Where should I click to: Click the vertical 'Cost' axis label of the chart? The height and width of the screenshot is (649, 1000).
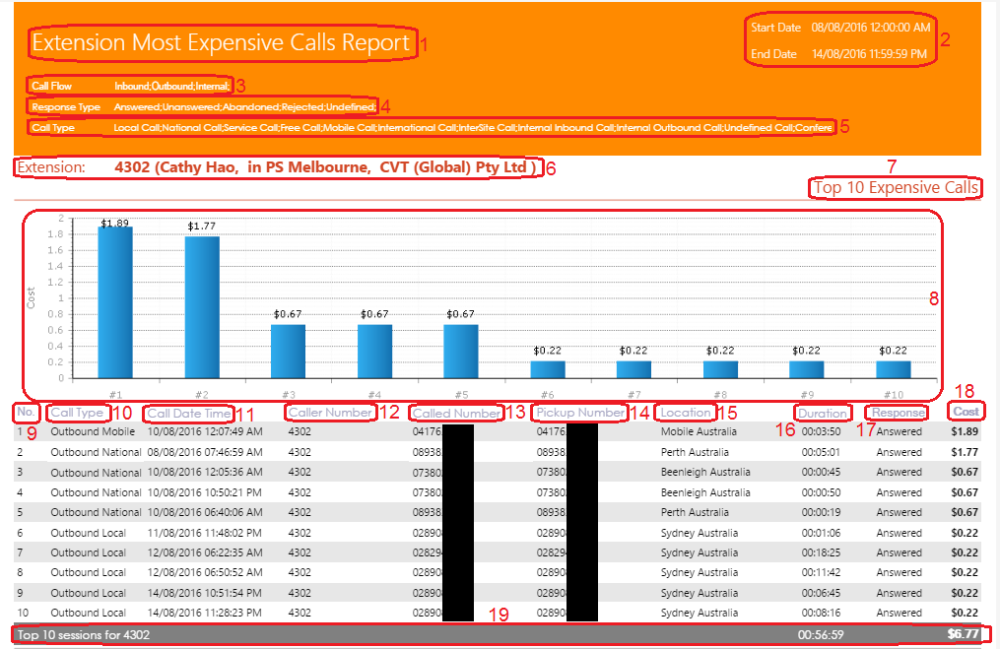pos(31,298)
